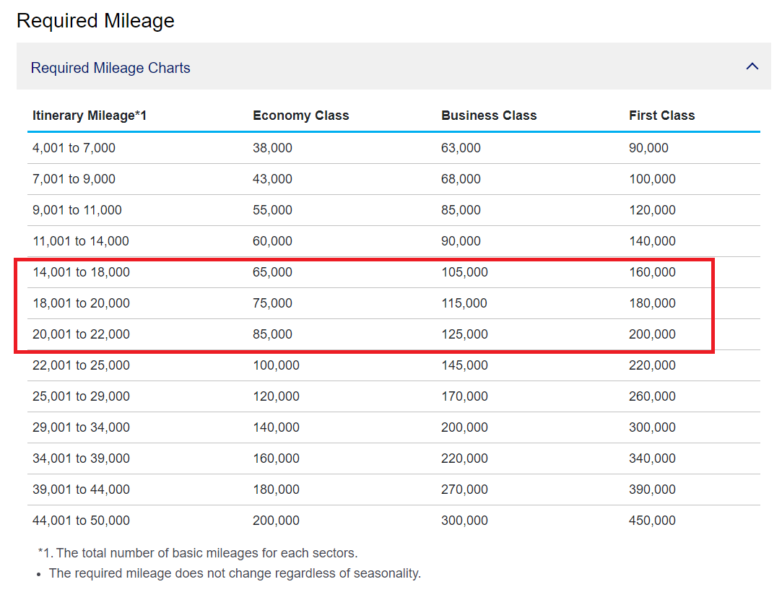Click the 38,000 economy class value

click(272, 148)
